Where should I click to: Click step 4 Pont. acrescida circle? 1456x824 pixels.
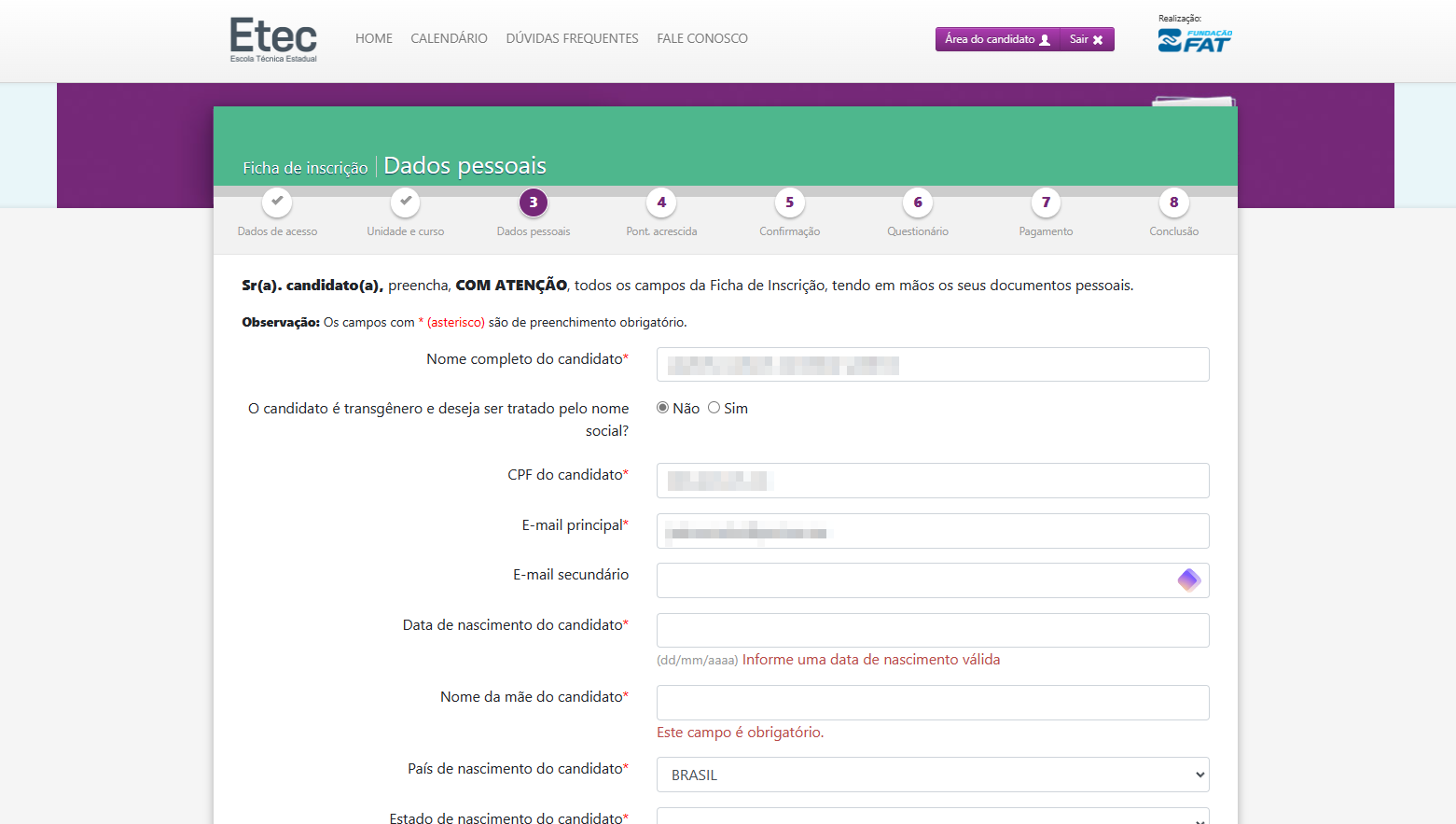click(661, 202)
